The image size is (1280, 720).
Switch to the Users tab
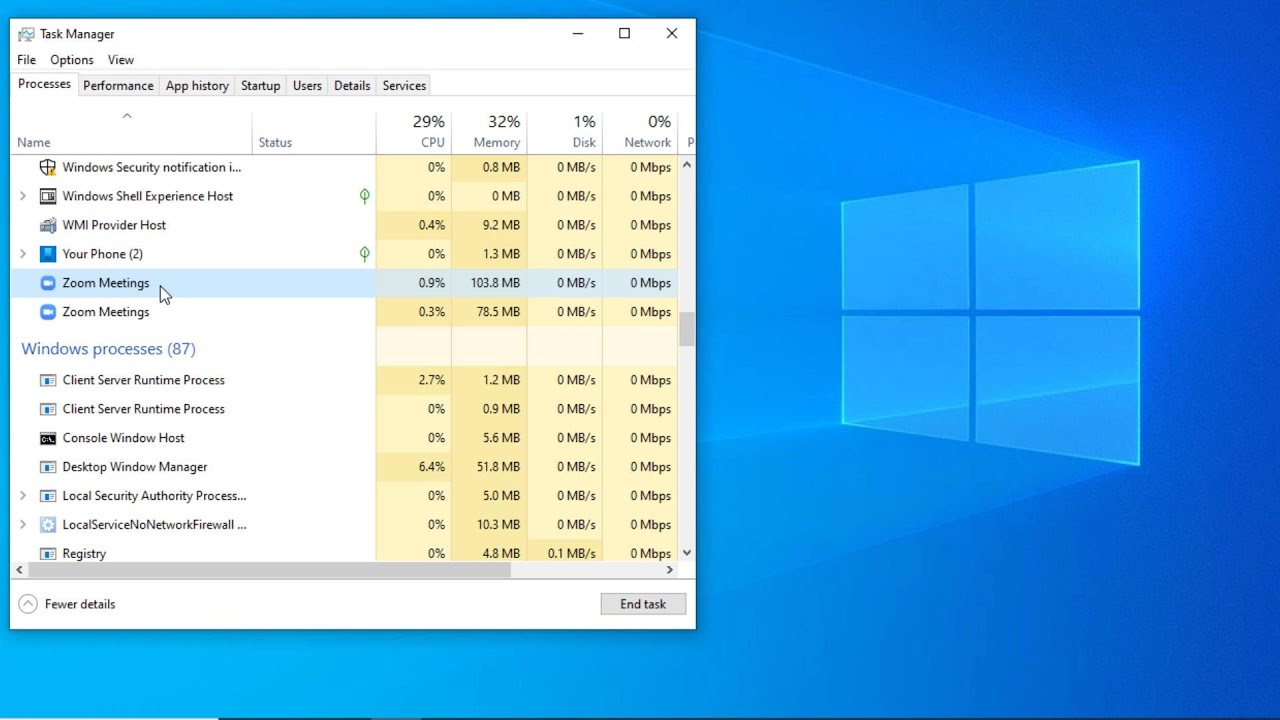click(x=307, y=86)
